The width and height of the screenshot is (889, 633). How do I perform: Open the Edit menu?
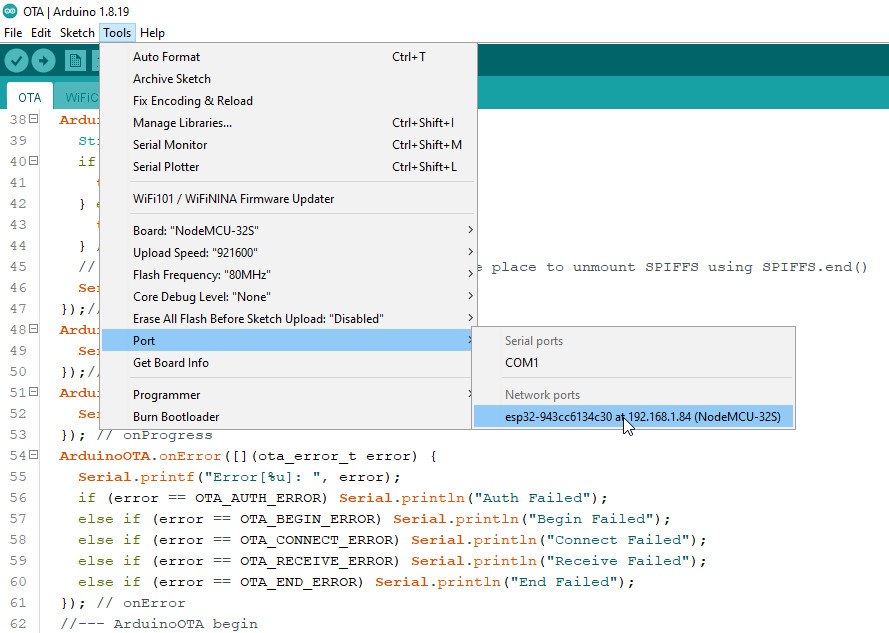(x=41, y=33)
